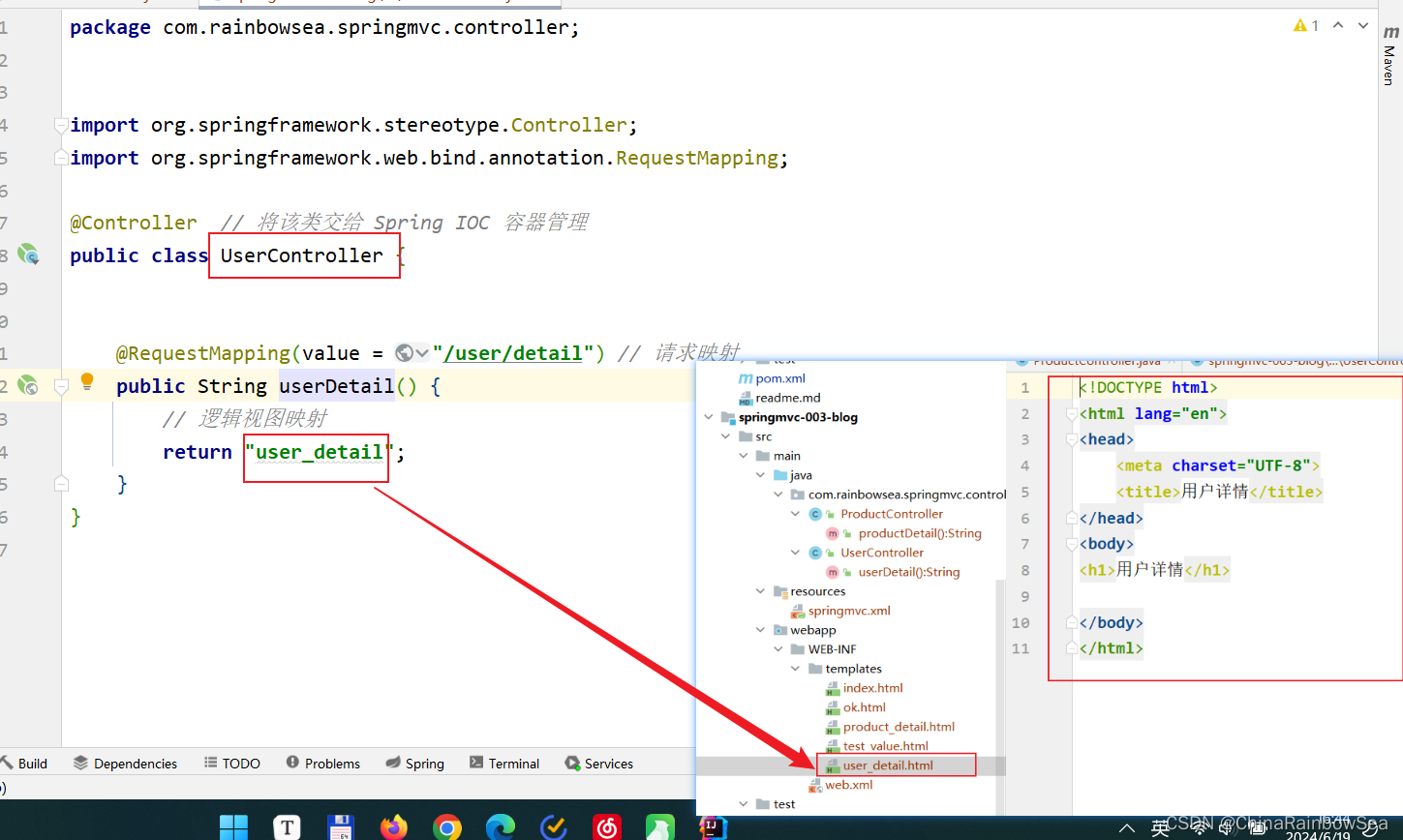Go to previous highlighted error arrow
The width and height of the screenshot is (1403, 840).
pos(1338,26)
